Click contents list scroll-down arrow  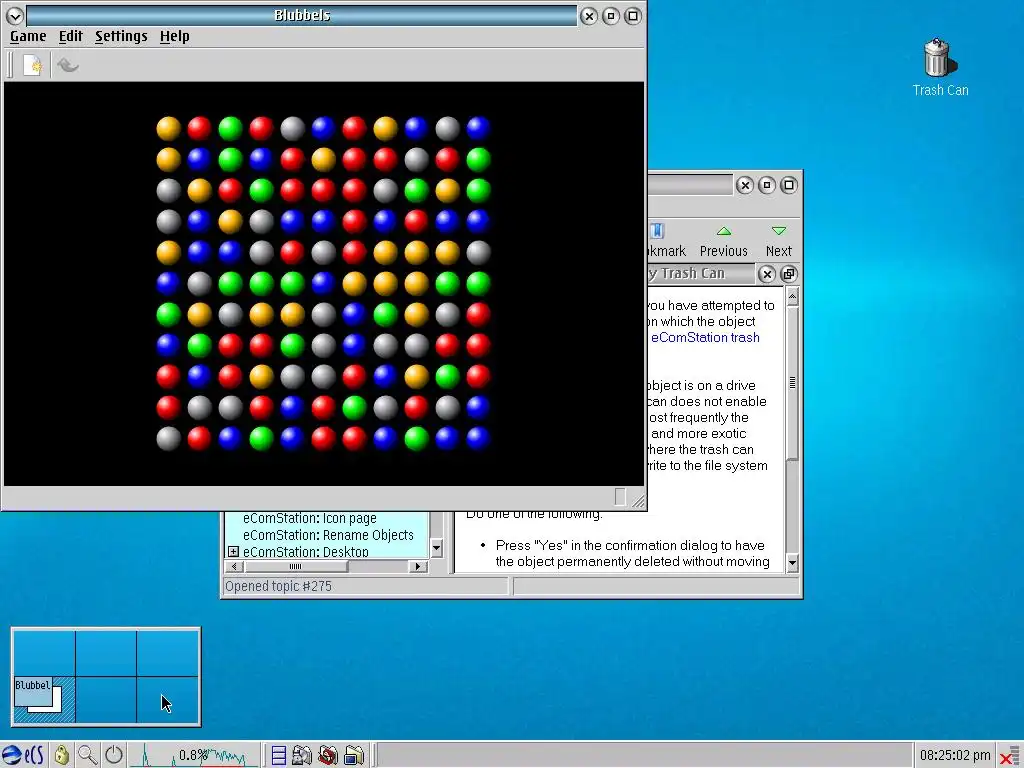pos(437,549)
